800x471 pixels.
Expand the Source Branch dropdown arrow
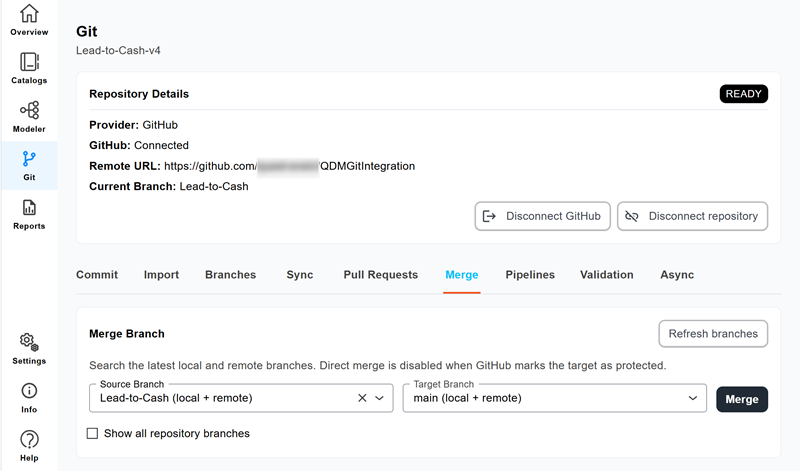379,398
